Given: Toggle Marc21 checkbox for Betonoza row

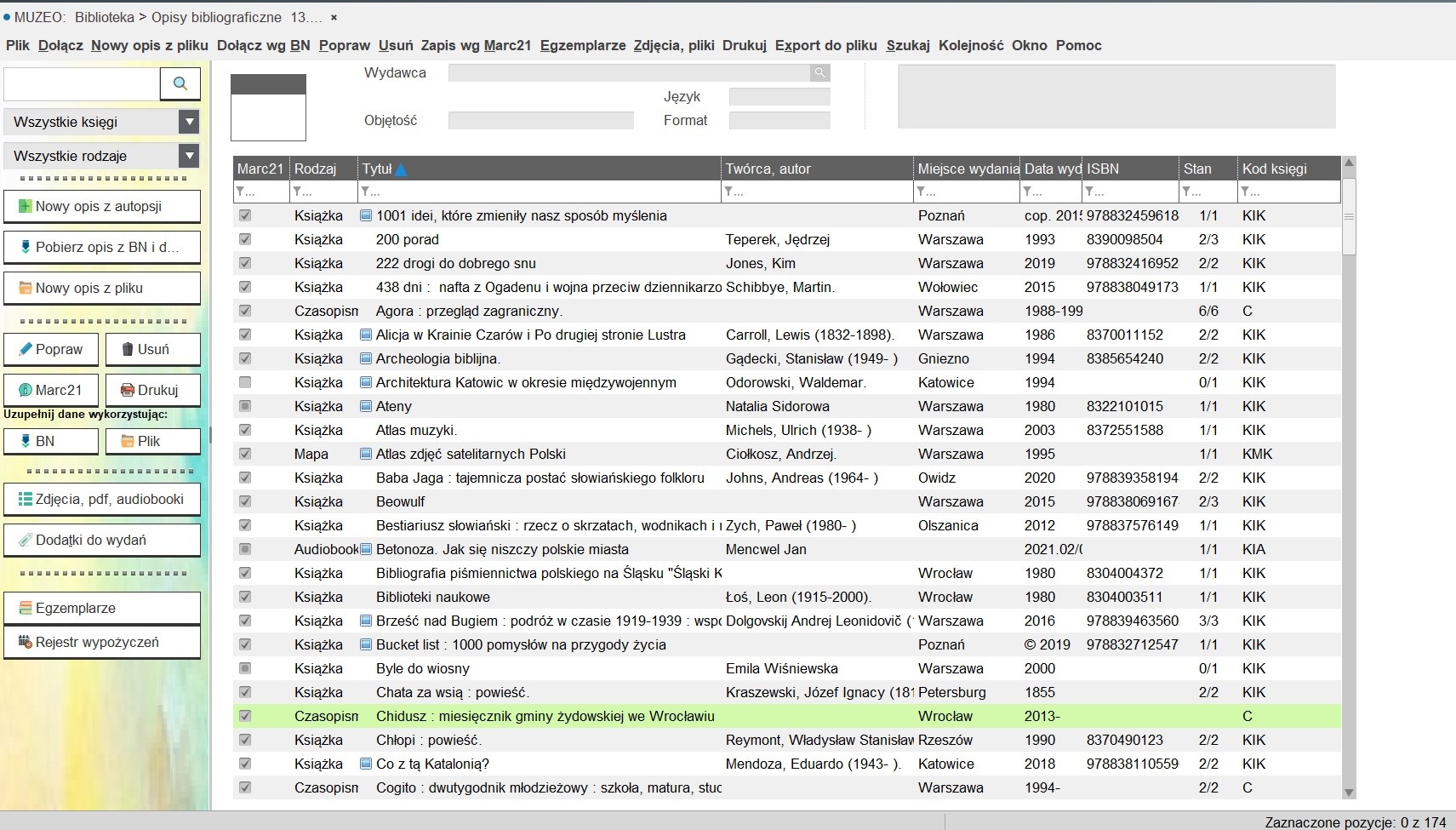Looking at the screenshot, I should click(x=245, y=550).
